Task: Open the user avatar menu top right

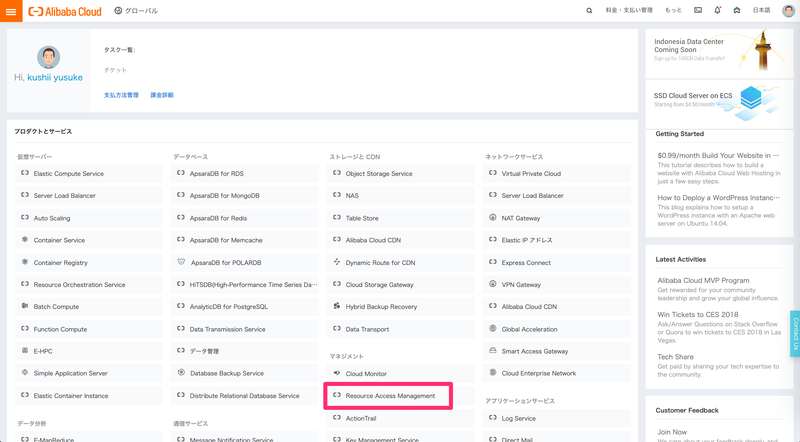Action: 788,11
